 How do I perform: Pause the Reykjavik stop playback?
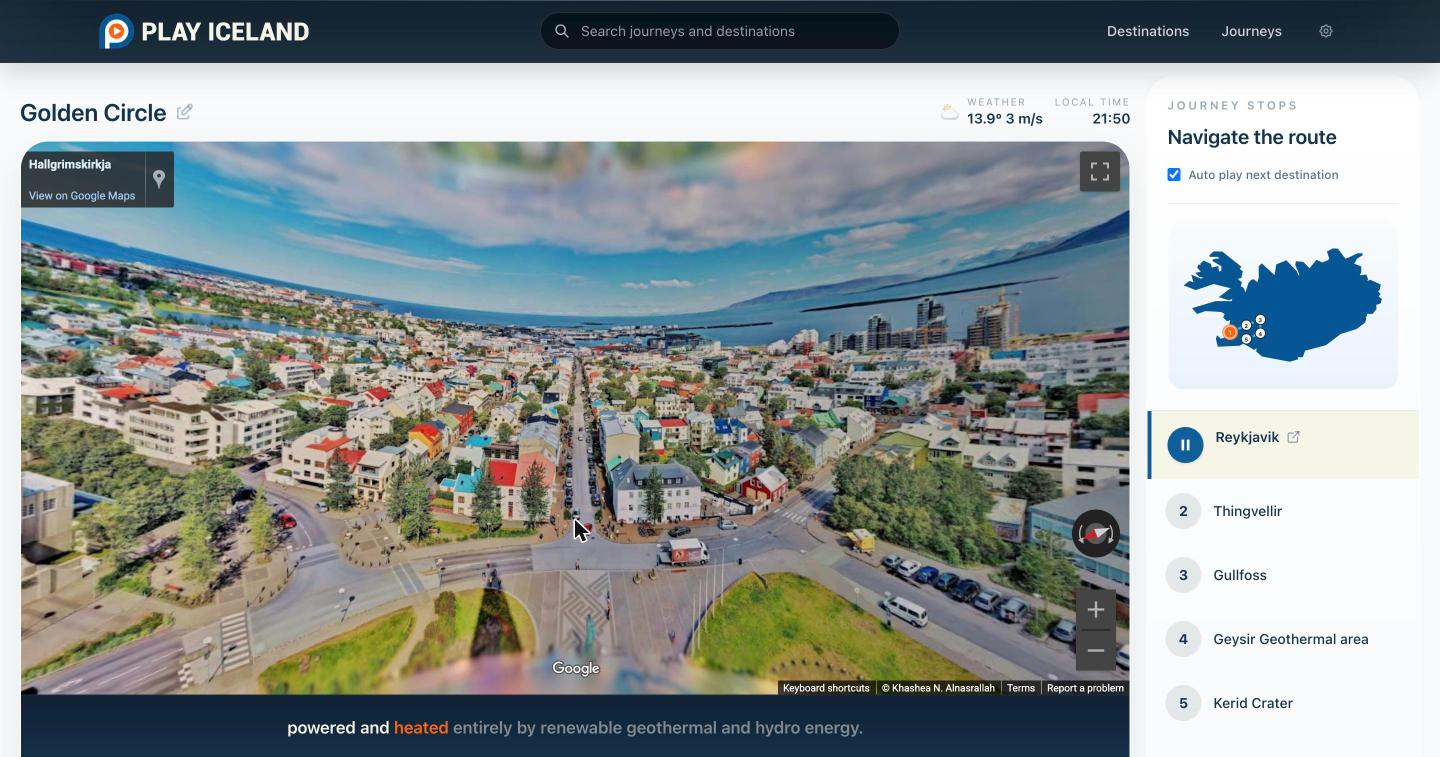[1185, 445]
